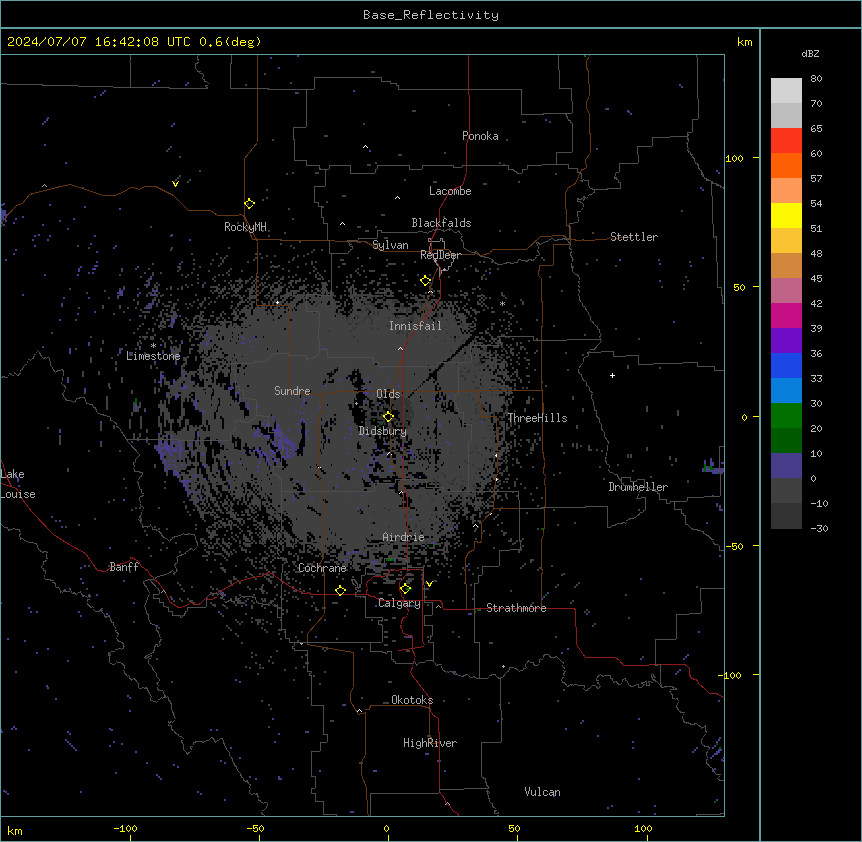Click the -100 tick on bottom axis
862x842 pixels.
pyautogui.click(x=125, y=829)
